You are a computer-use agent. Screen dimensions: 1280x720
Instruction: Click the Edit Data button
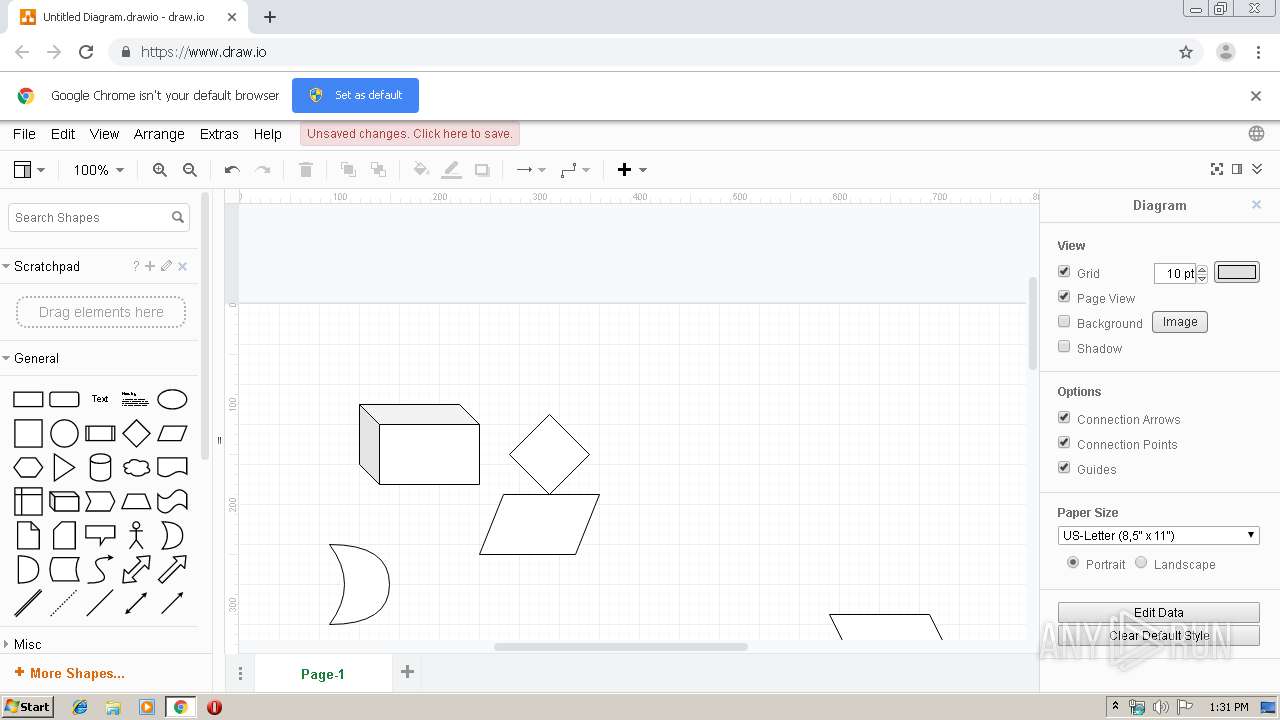pos(1158,612)
